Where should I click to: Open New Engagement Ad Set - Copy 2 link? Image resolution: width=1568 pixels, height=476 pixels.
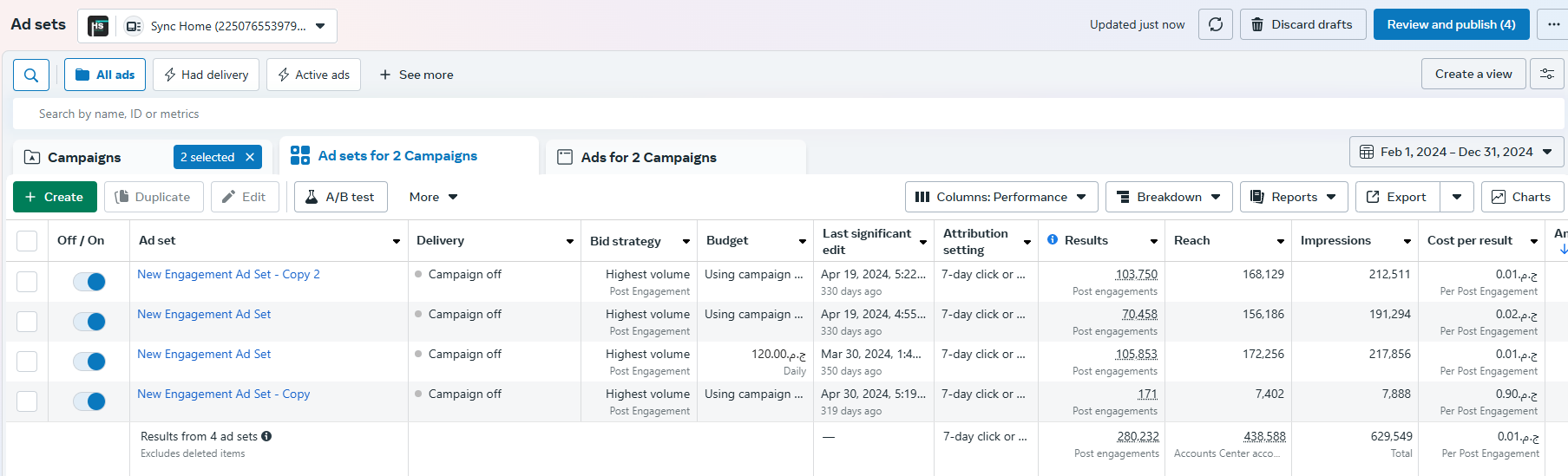click(228, 274)
